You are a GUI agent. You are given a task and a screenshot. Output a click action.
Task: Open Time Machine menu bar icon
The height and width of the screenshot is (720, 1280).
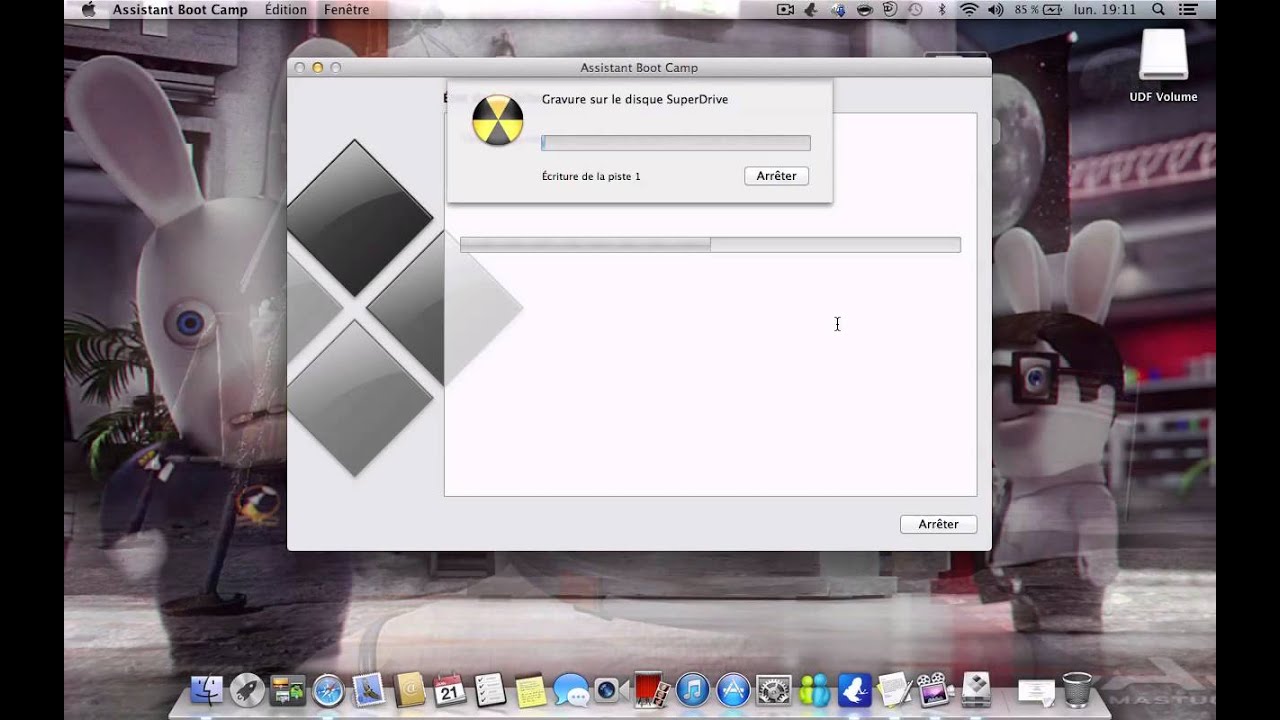(x=915, y=9)
